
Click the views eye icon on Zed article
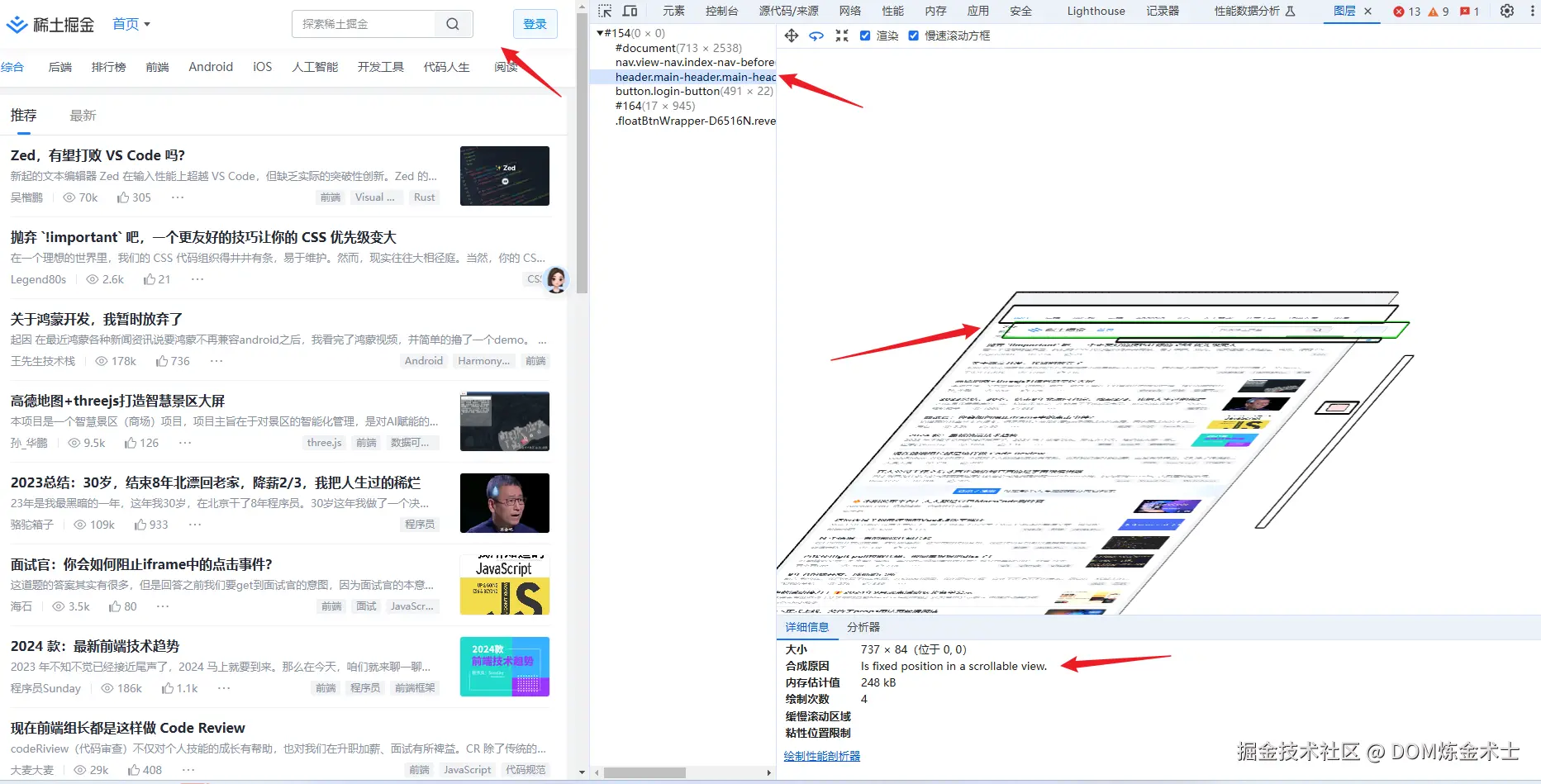click(x=69, y=197)
